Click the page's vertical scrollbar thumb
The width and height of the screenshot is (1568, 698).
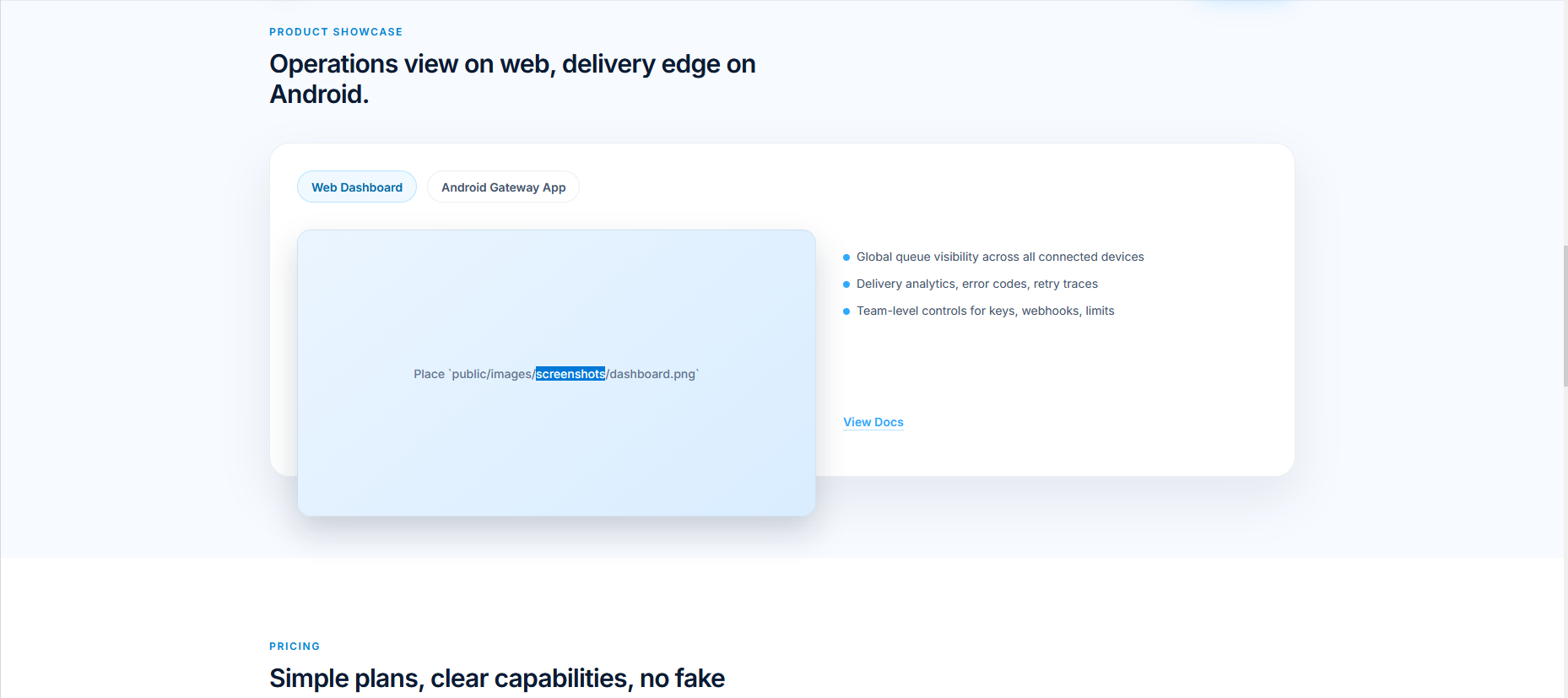[x=1565, y=317]
